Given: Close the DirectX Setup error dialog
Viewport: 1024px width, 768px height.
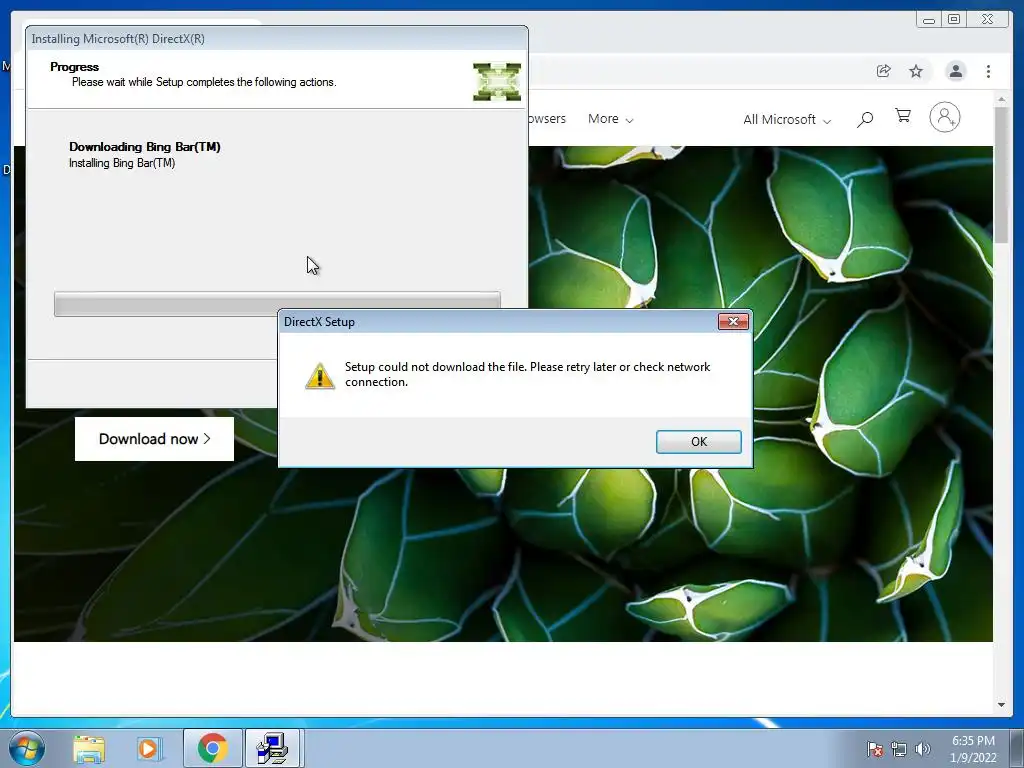Looking at the screenshot, I should (x=733, y=321).
